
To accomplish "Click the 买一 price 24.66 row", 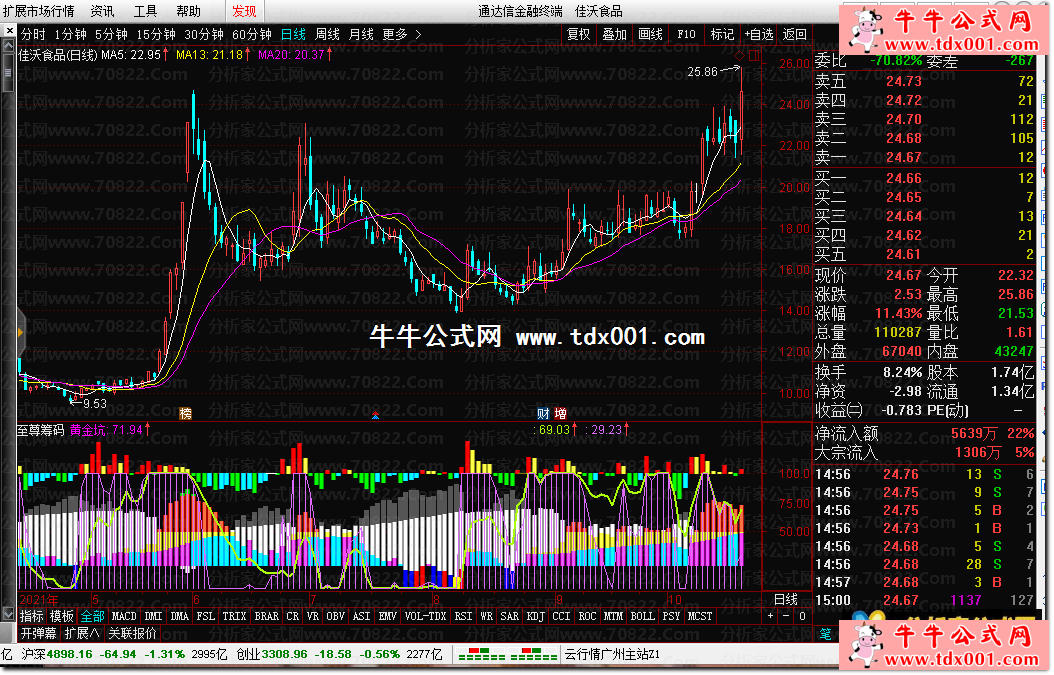I will point(924,178).
